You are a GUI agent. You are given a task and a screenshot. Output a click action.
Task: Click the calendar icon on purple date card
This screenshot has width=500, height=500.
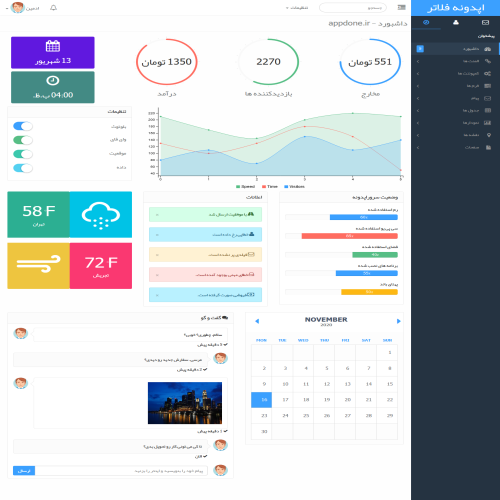click(x=53, y=46)
